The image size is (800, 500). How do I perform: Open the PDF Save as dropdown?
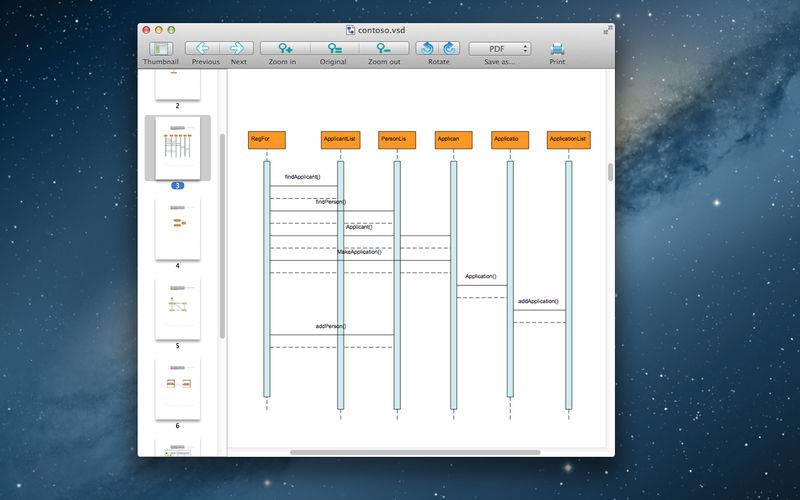(x=499, y=49)
